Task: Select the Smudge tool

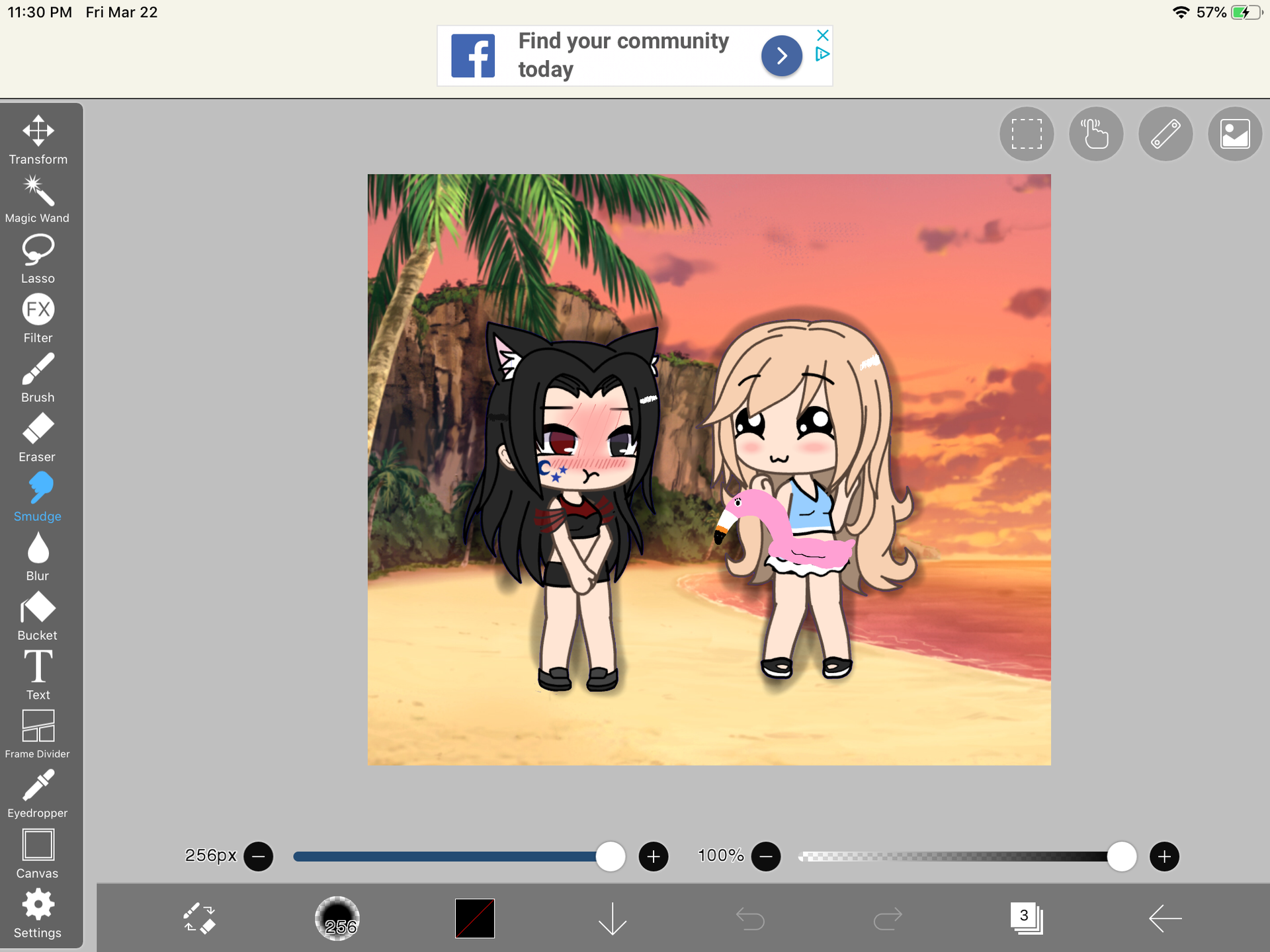Action: click(38, 497)
